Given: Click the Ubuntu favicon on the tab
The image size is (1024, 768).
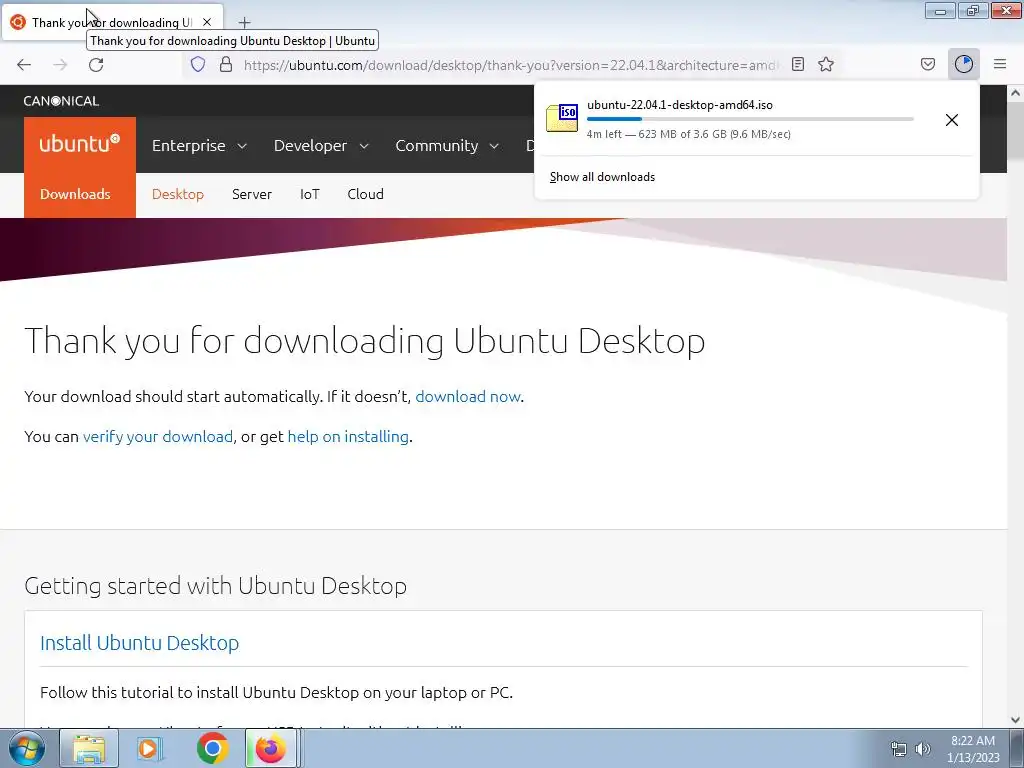Looking at the screenshot, I should [x=18, y=22].
